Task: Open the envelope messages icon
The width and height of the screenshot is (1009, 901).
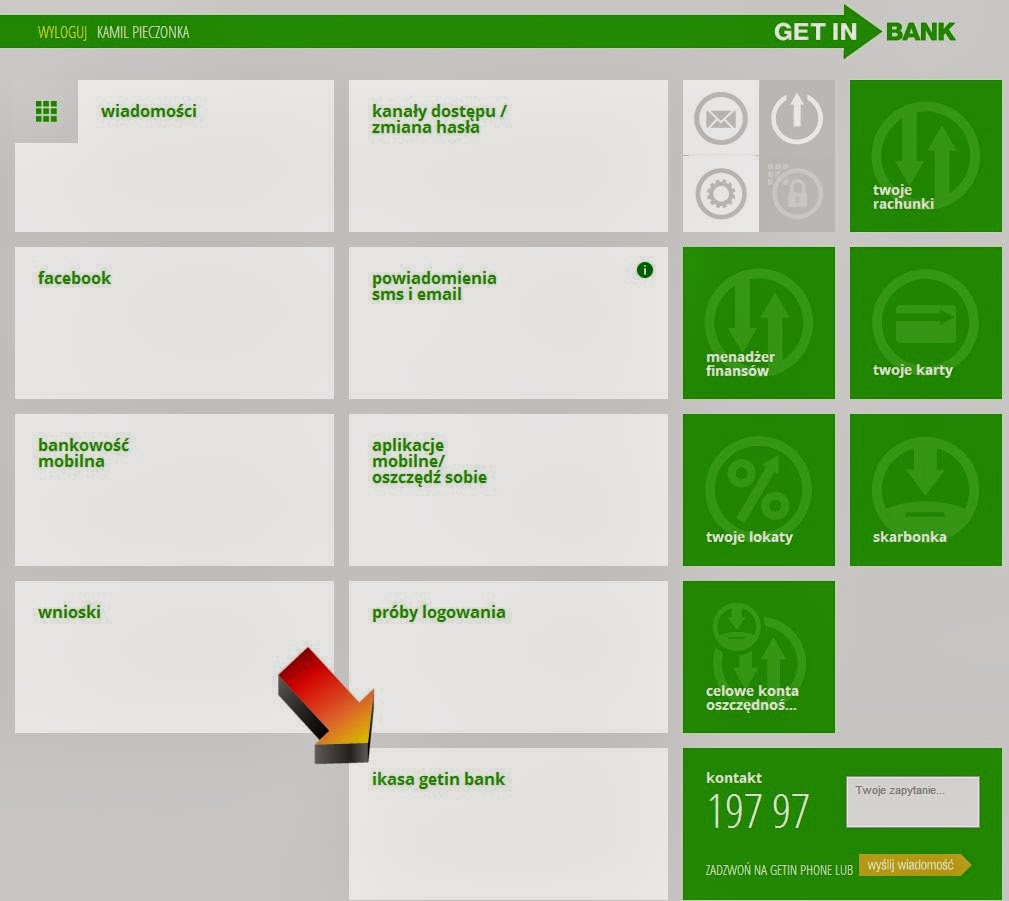Action: (721, 118)
